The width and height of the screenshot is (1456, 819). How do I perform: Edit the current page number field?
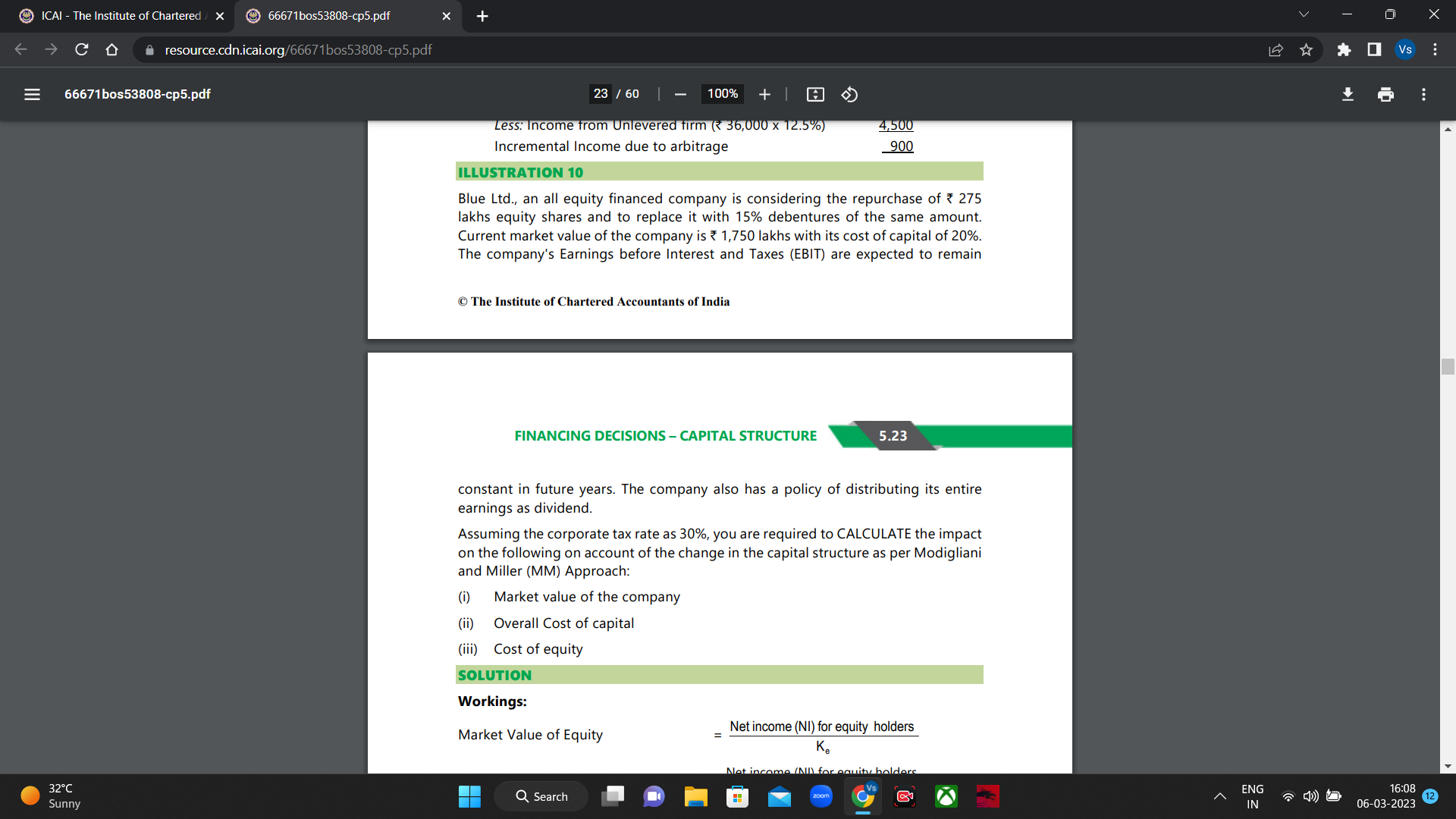(x=601, y=94)
